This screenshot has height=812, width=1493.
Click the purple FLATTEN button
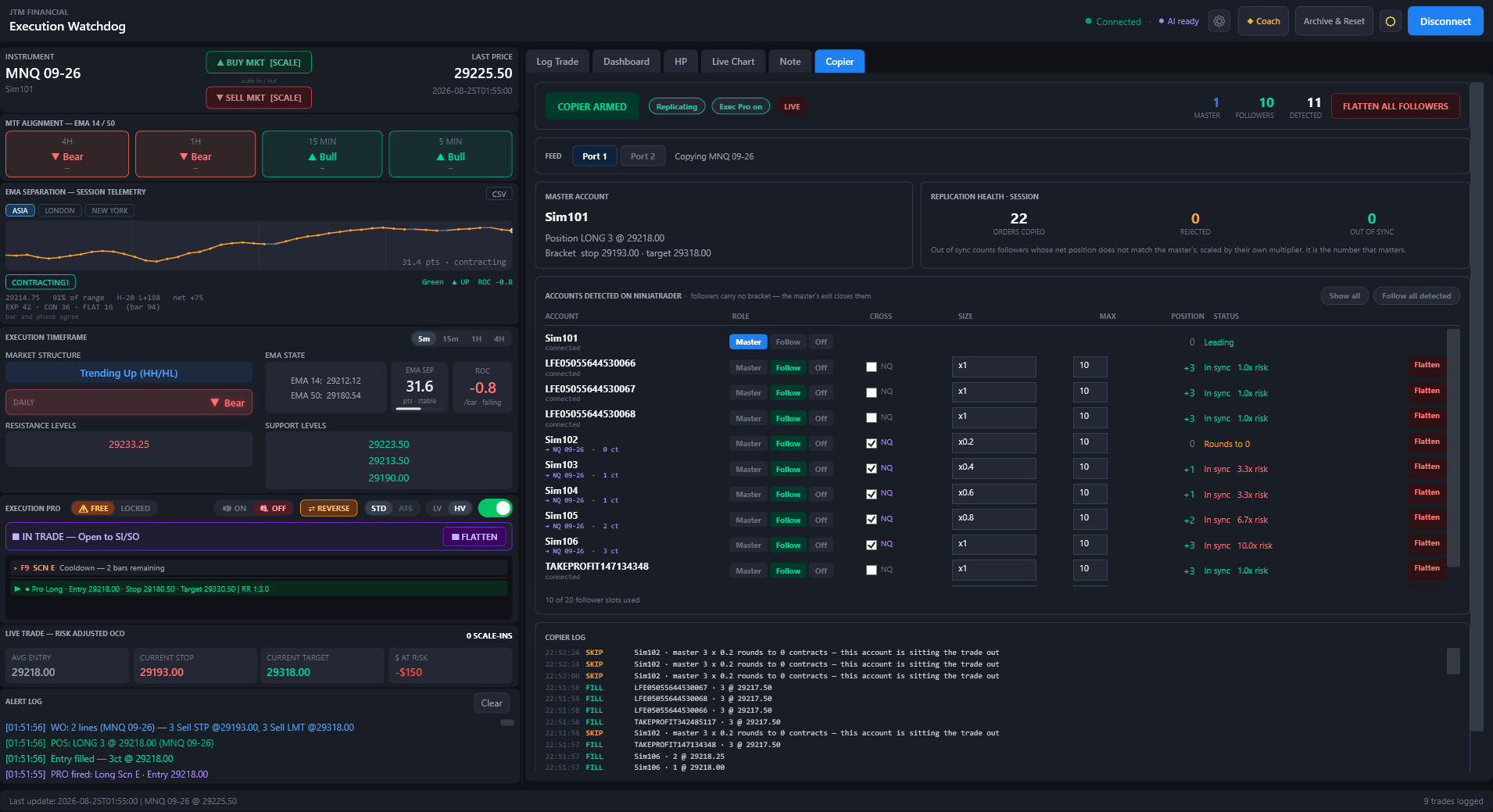(x=474, y=537)
